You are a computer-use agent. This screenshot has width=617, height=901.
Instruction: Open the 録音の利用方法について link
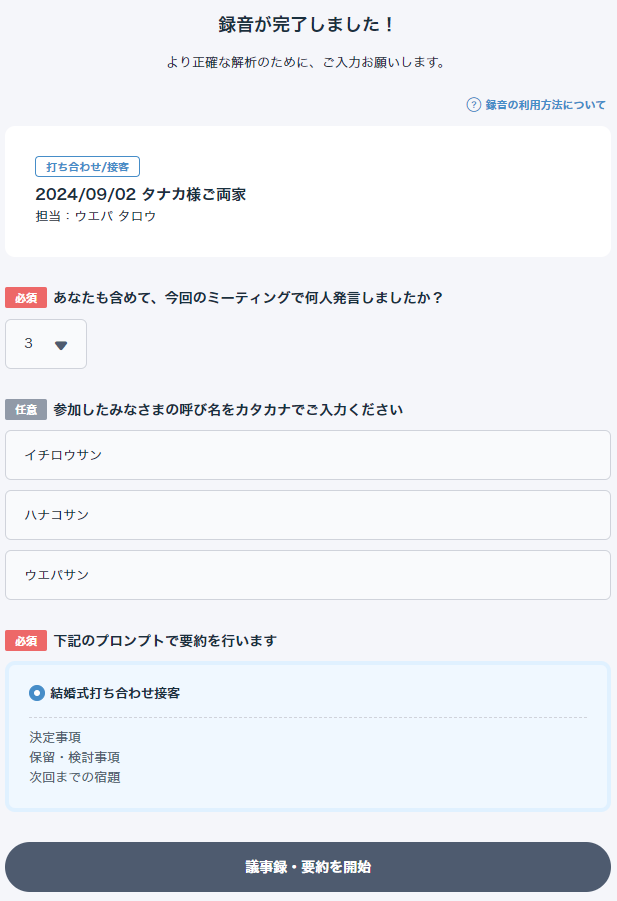[x=545, y=105]
